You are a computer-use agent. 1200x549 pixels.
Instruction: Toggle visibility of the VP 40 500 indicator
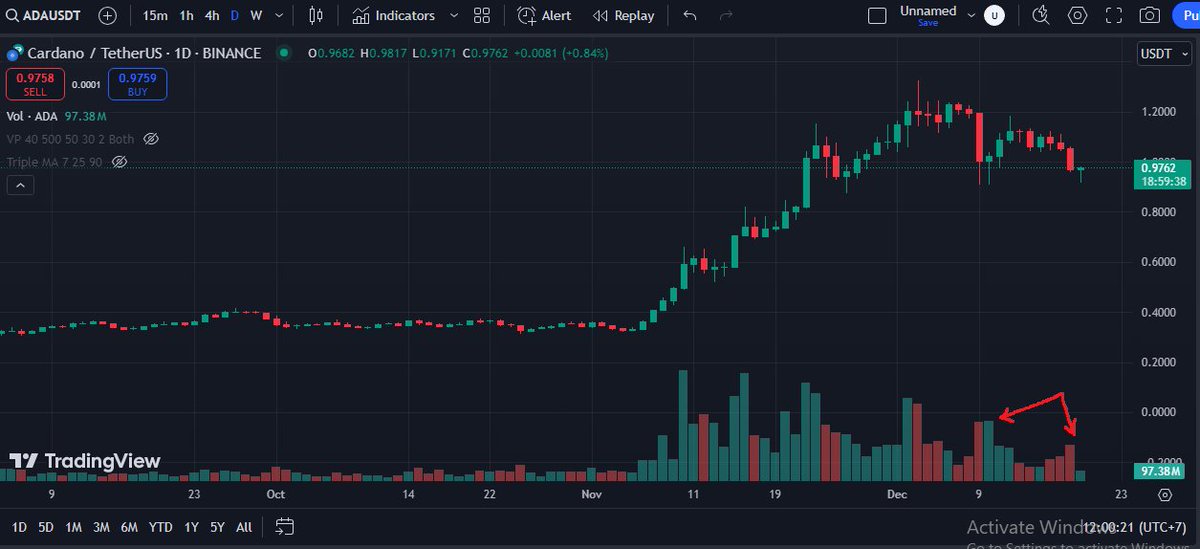151,138
